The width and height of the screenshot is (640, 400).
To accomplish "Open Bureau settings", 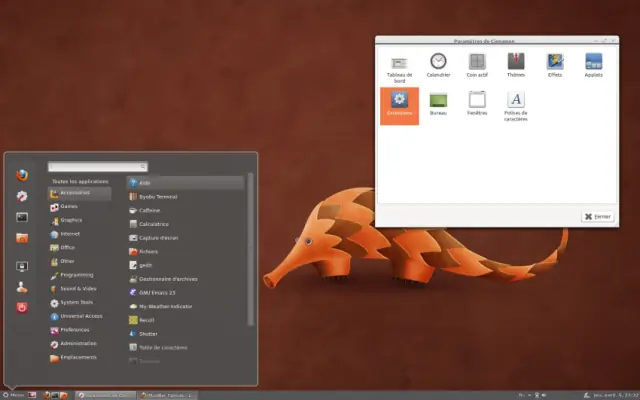I will [x=438, y=104].
